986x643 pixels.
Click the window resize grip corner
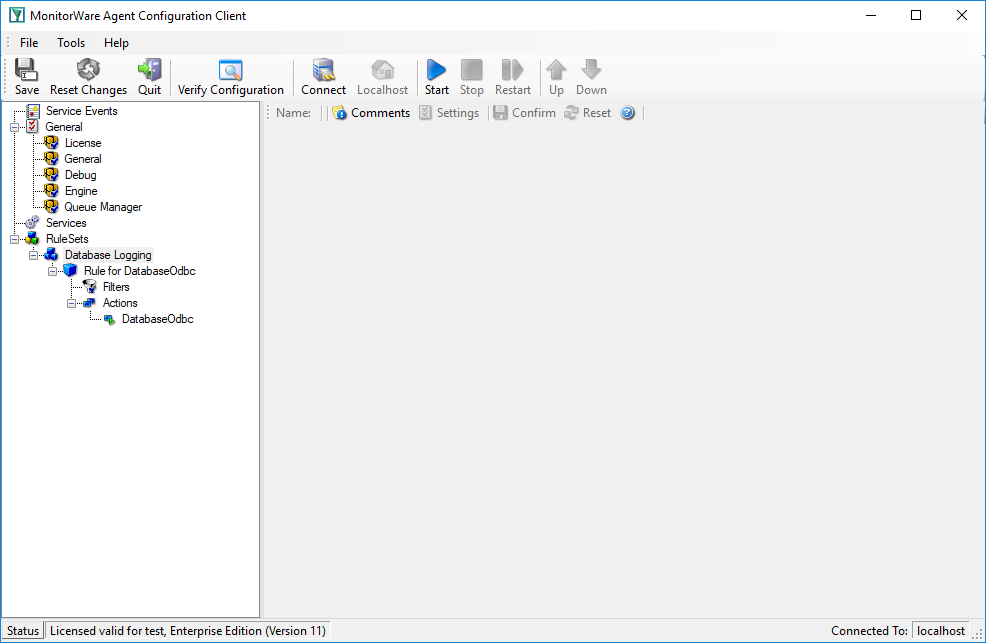click(x=978, y=635)
